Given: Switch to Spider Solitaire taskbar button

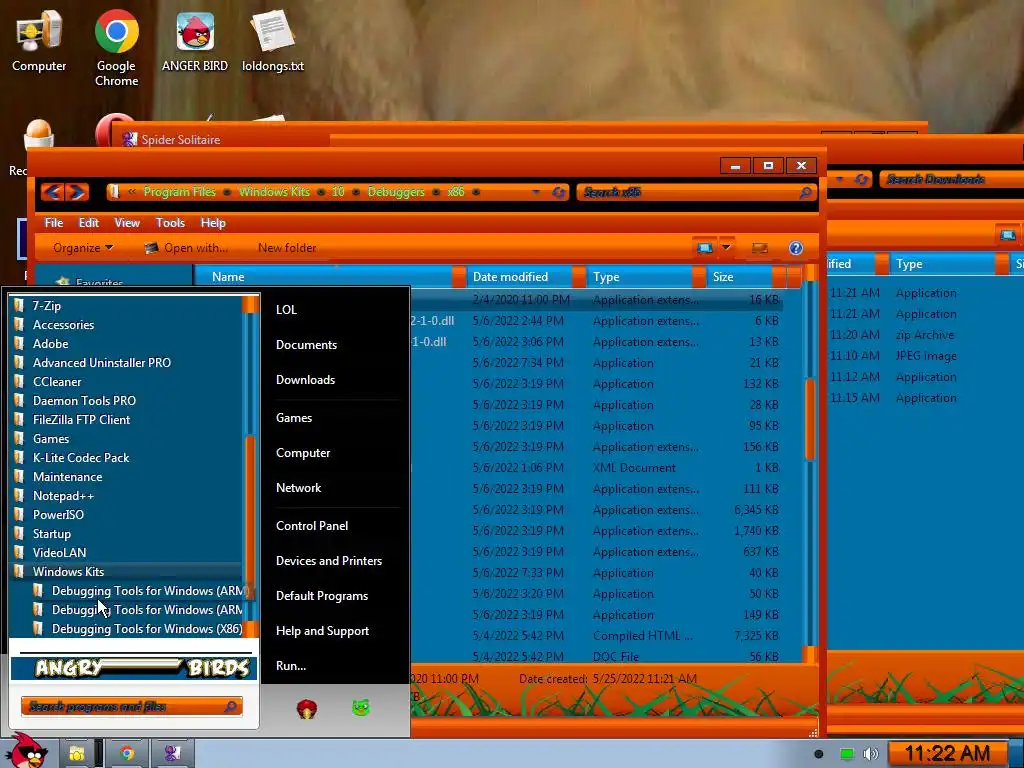Looking at the screenshot, I should click(172, 754).
